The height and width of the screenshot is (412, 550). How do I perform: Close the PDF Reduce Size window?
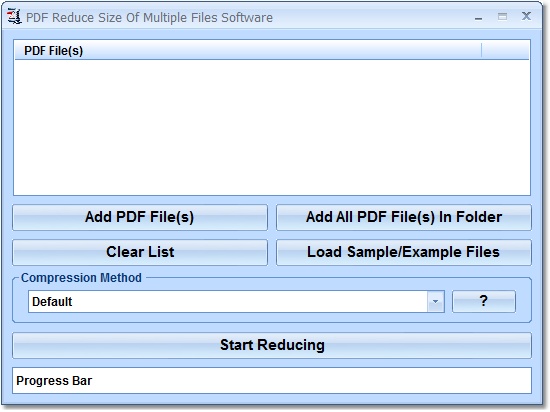526,16
